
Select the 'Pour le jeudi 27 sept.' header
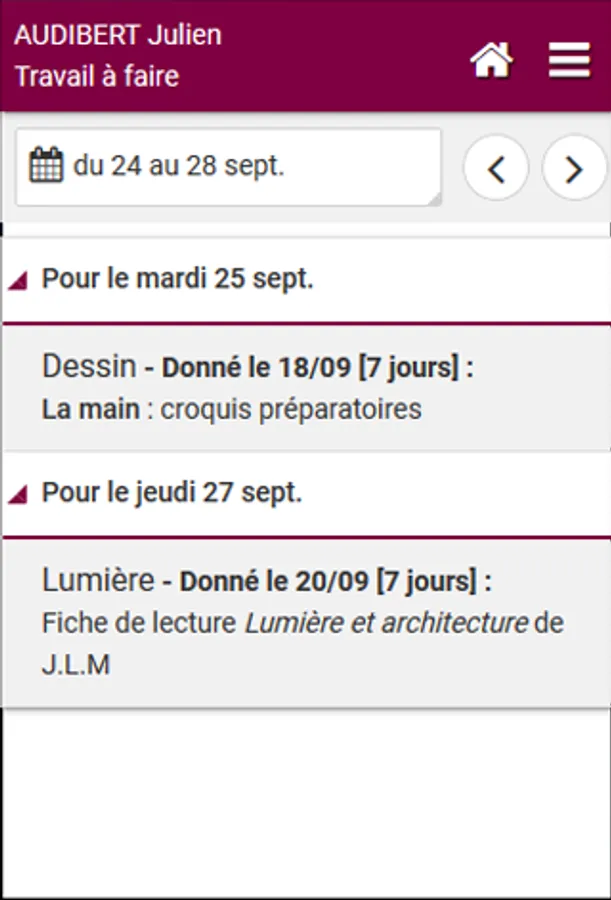[x=172, y=493]
